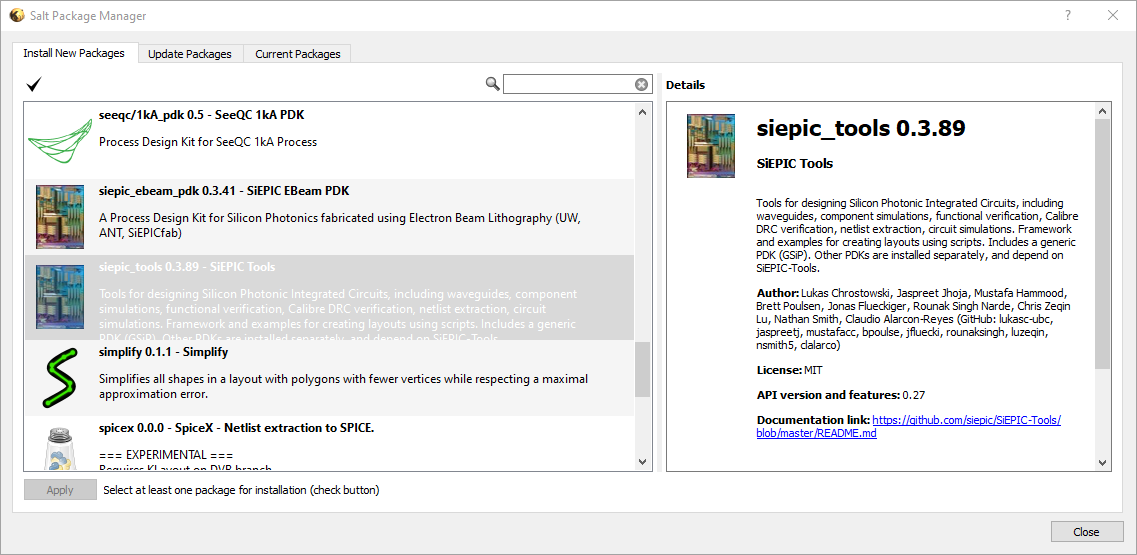Click the Details pane scrollbar thumb
This screenshot has width=1137, height=555.
(1102, 244)
